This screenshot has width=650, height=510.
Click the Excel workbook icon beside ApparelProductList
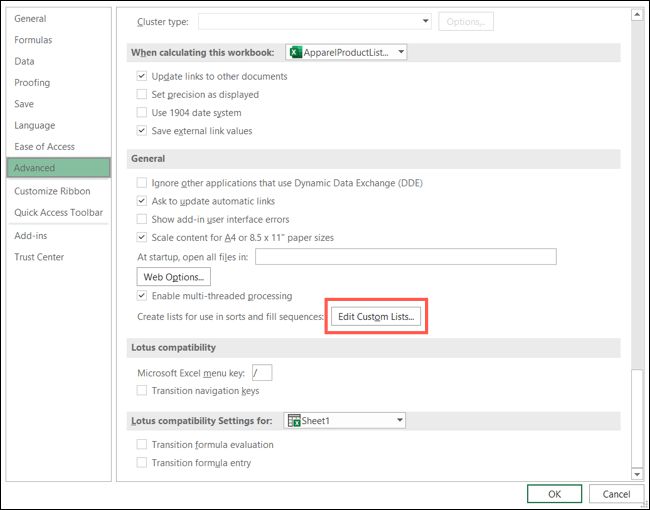(296, 52)
